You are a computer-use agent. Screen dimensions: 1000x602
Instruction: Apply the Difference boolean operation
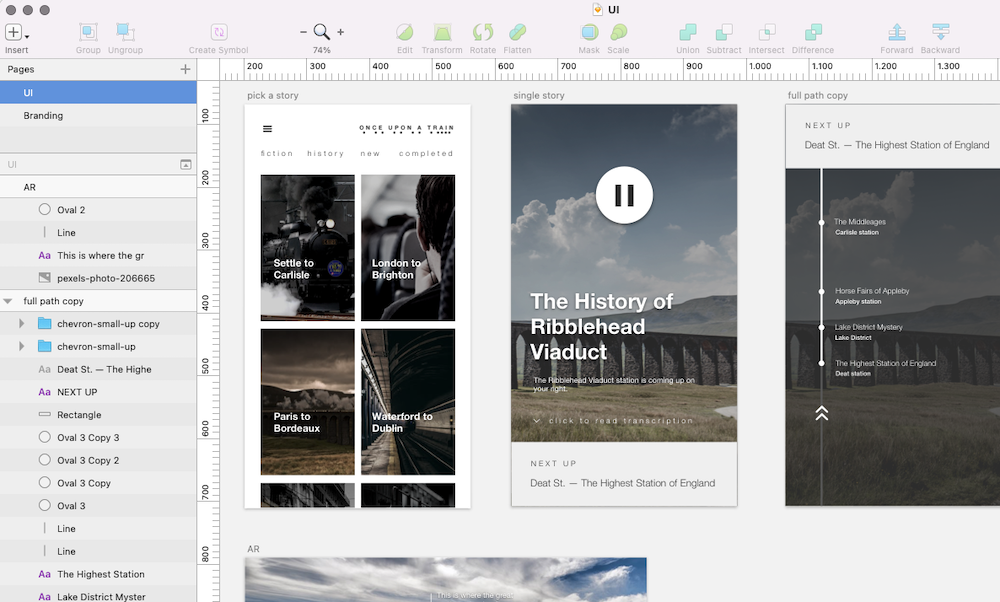813,32
